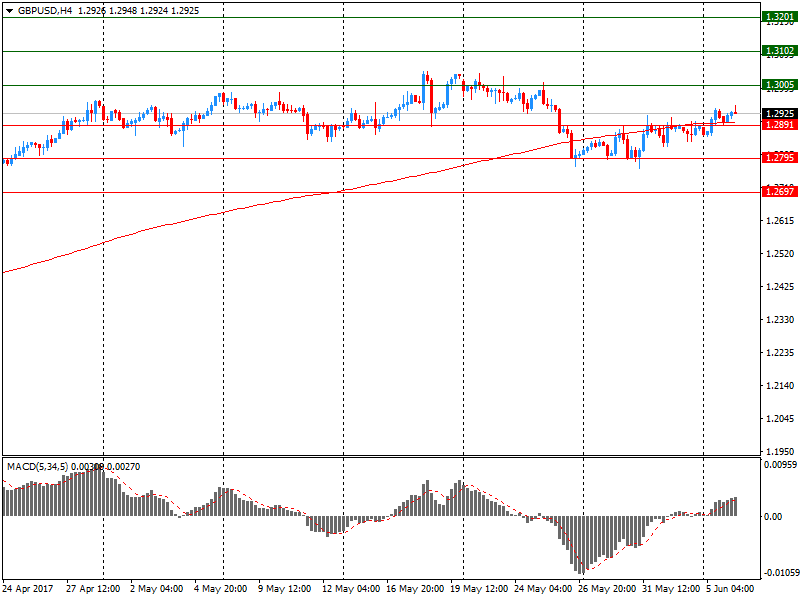Click the GBPUSD,H4 chart title text

pyautogui.click(x=45, y=11)
